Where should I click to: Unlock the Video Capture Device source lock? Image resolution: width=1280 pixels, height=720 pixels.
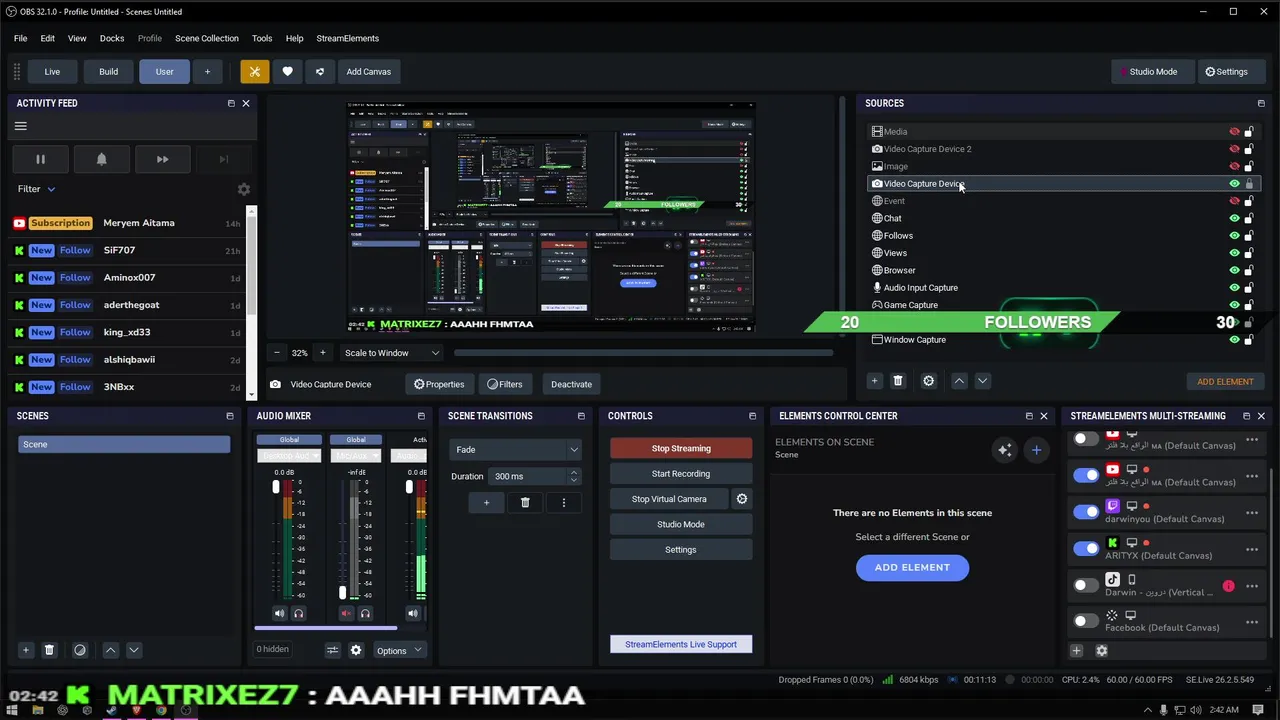pos(1249,184)
